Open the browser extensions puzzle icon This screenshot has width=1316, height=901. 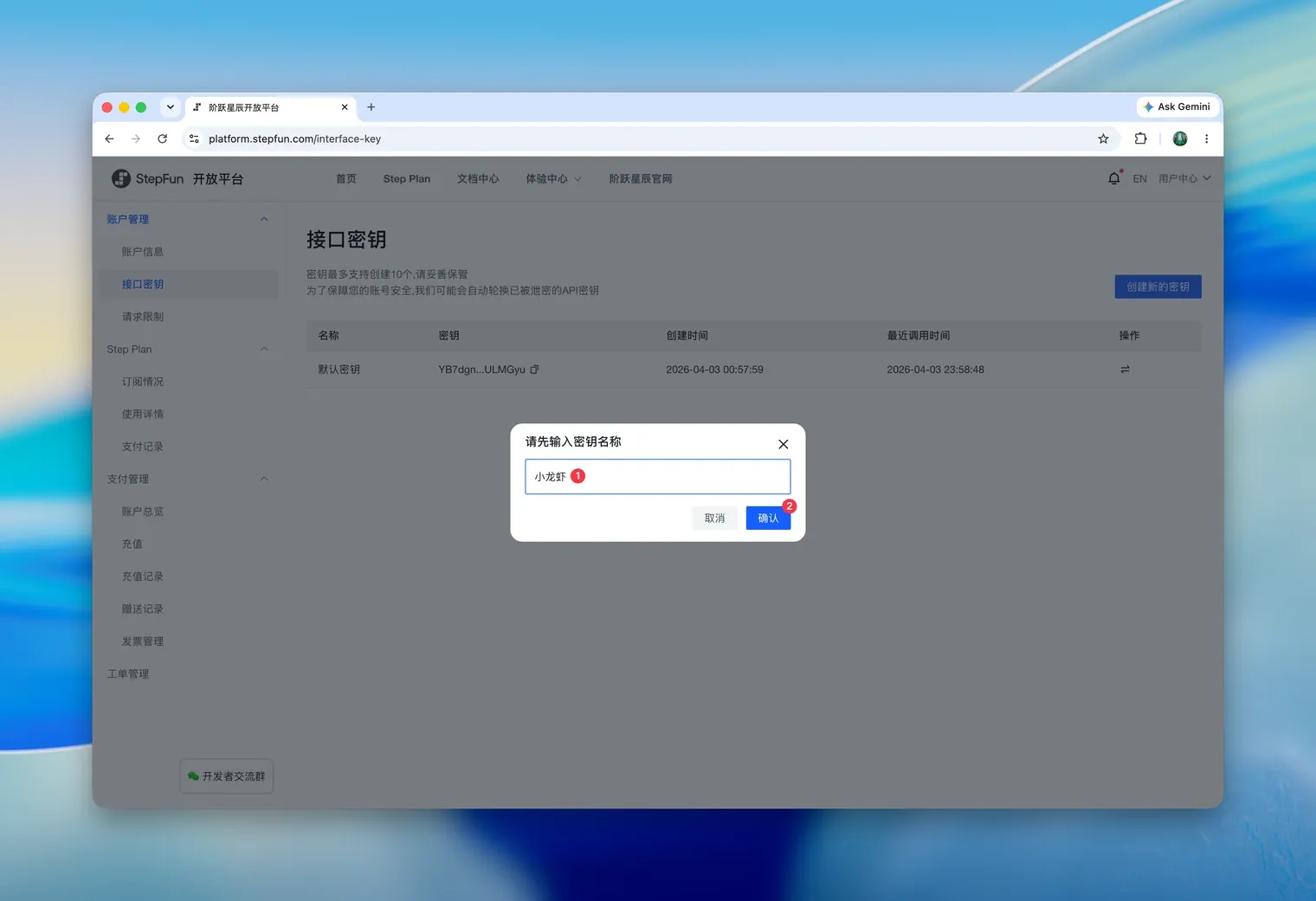click(x=1140, y=138)
